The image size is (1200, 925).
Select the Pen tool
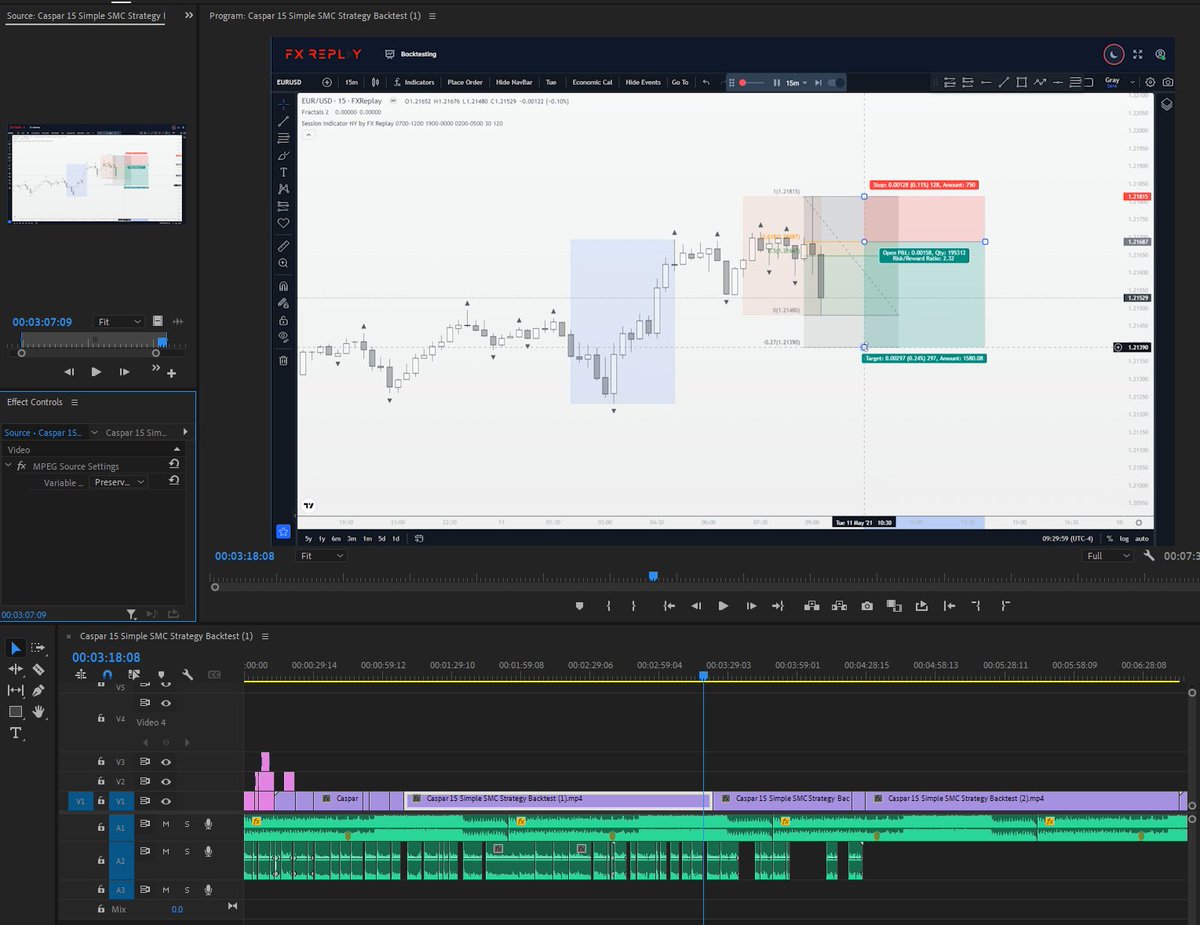(38, 690)
